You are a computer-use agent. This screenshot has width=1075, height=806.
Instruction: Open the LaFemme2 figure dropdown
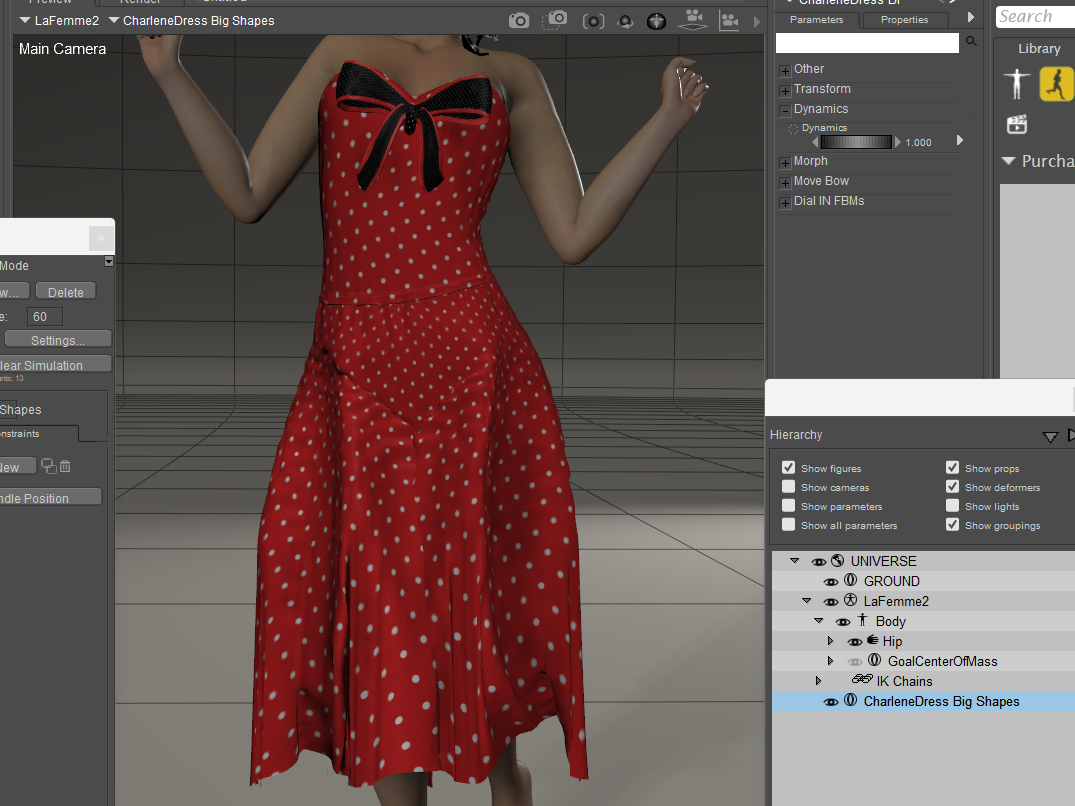coord(59,20)
